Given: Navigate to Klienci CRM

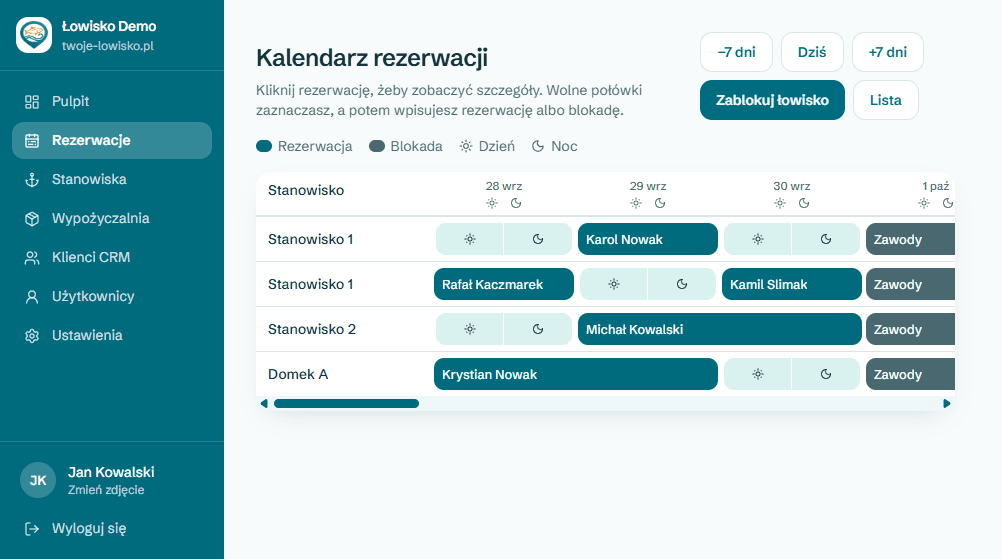Looking at the screenshot, I should pyautogui.click(x=112, y=257).
